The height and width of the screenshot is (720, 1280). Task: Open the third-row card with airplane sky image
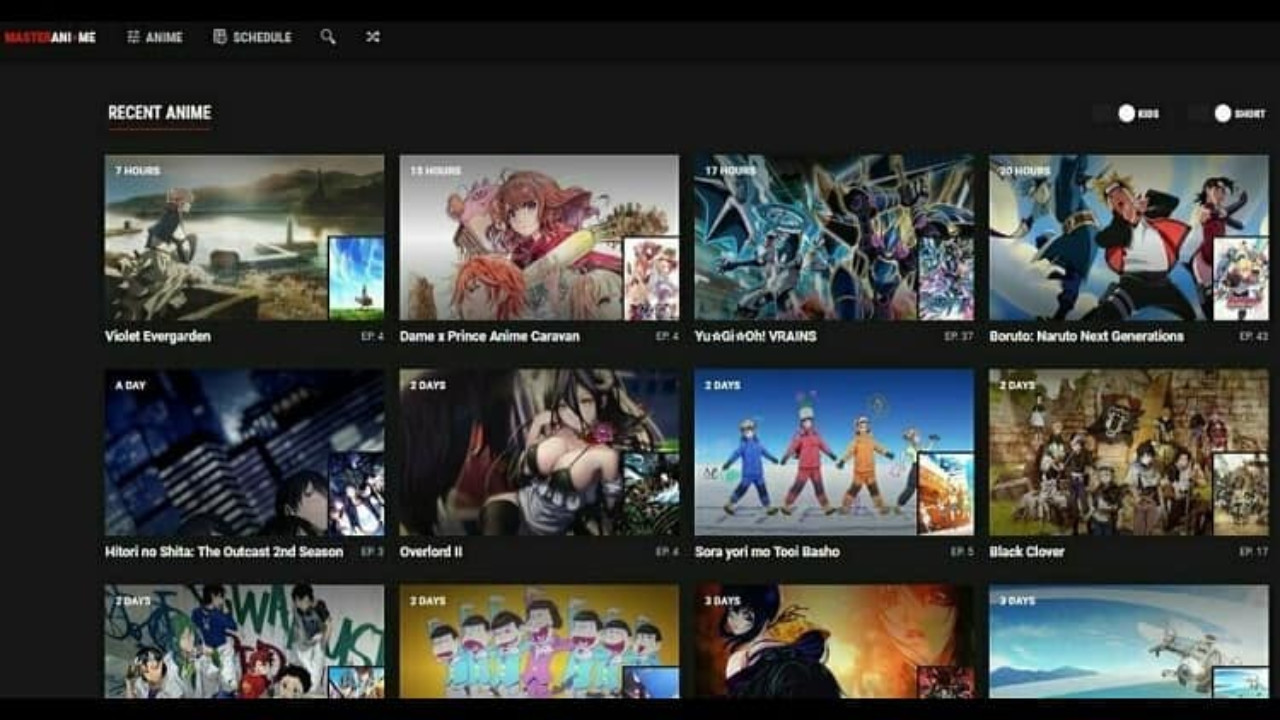click(1129, 641)
